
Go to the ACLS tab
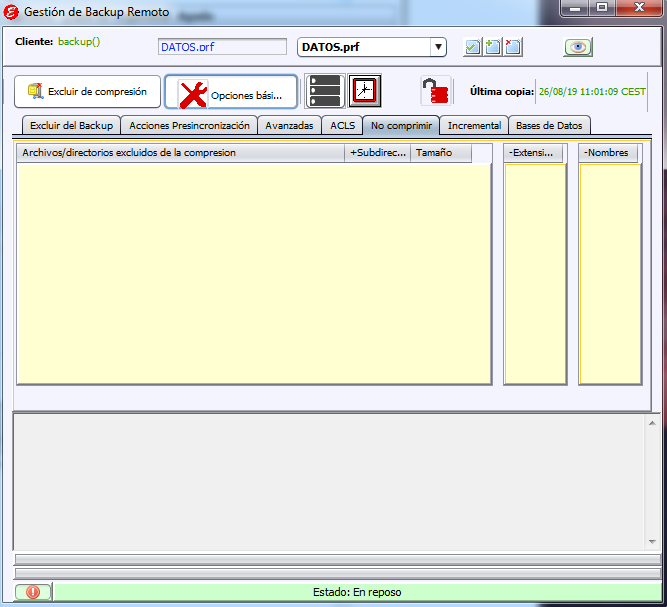point(342,126)
